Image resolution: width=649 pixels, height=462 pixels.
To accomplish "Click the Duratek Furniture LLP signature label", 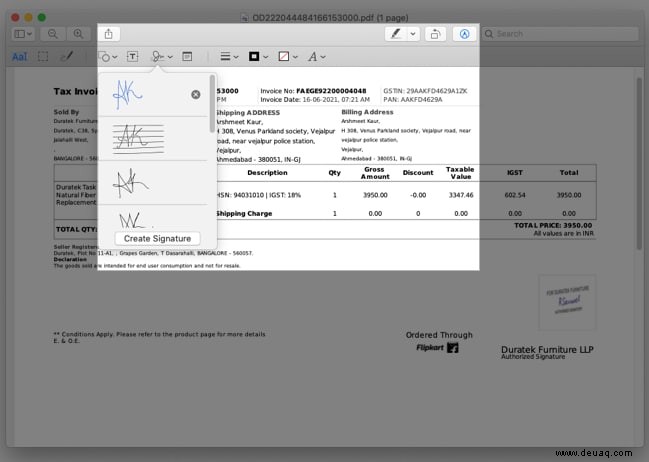I will [547, 350].
